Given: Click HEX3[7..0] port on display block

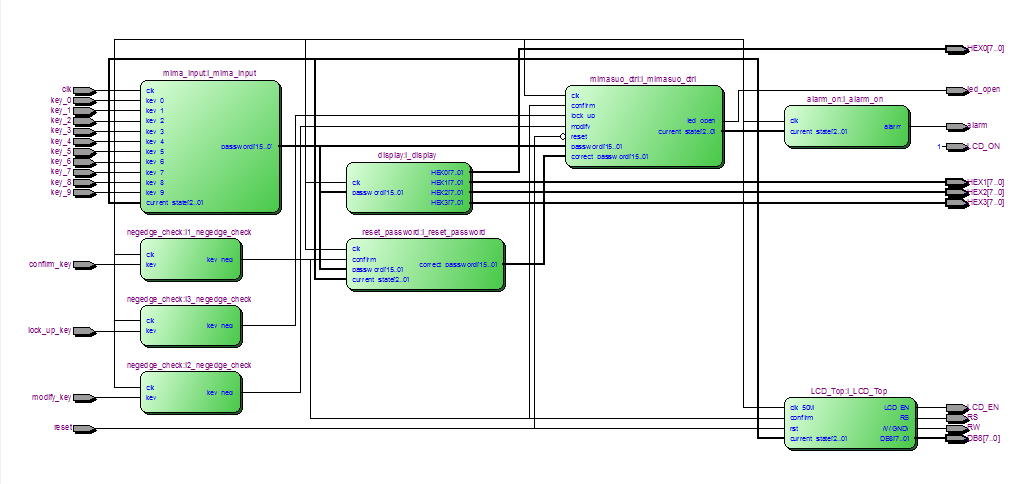Looking at the screenshot, I should click(448, 203).
